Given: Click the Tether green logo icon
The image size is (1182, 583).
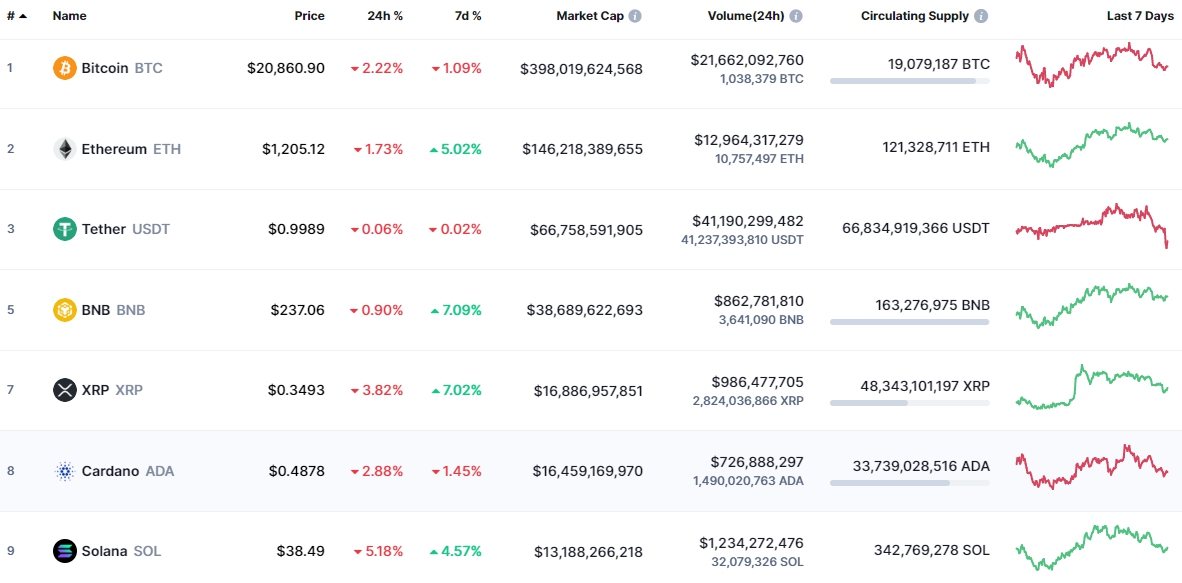Looking at the screenshot, I should tap(65, 229).
